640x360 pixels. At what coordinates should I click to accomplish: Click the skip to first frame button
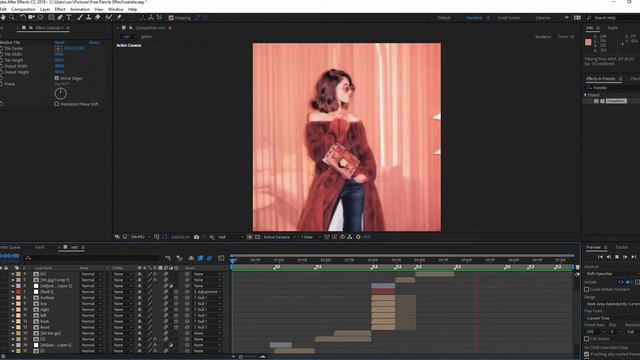pyautogui.click(x=600, y=257)
